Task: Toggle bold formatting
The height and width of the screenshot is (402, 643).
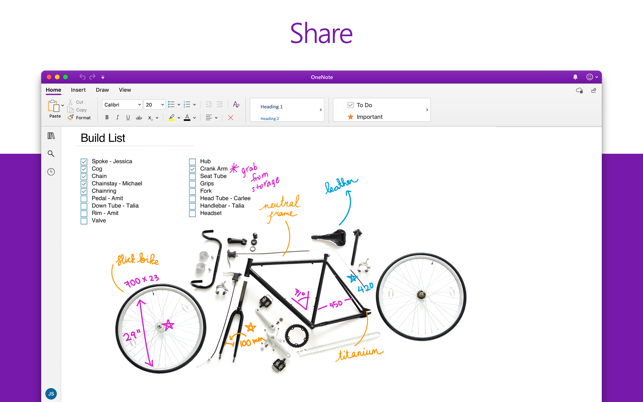Action: (107, 118)
